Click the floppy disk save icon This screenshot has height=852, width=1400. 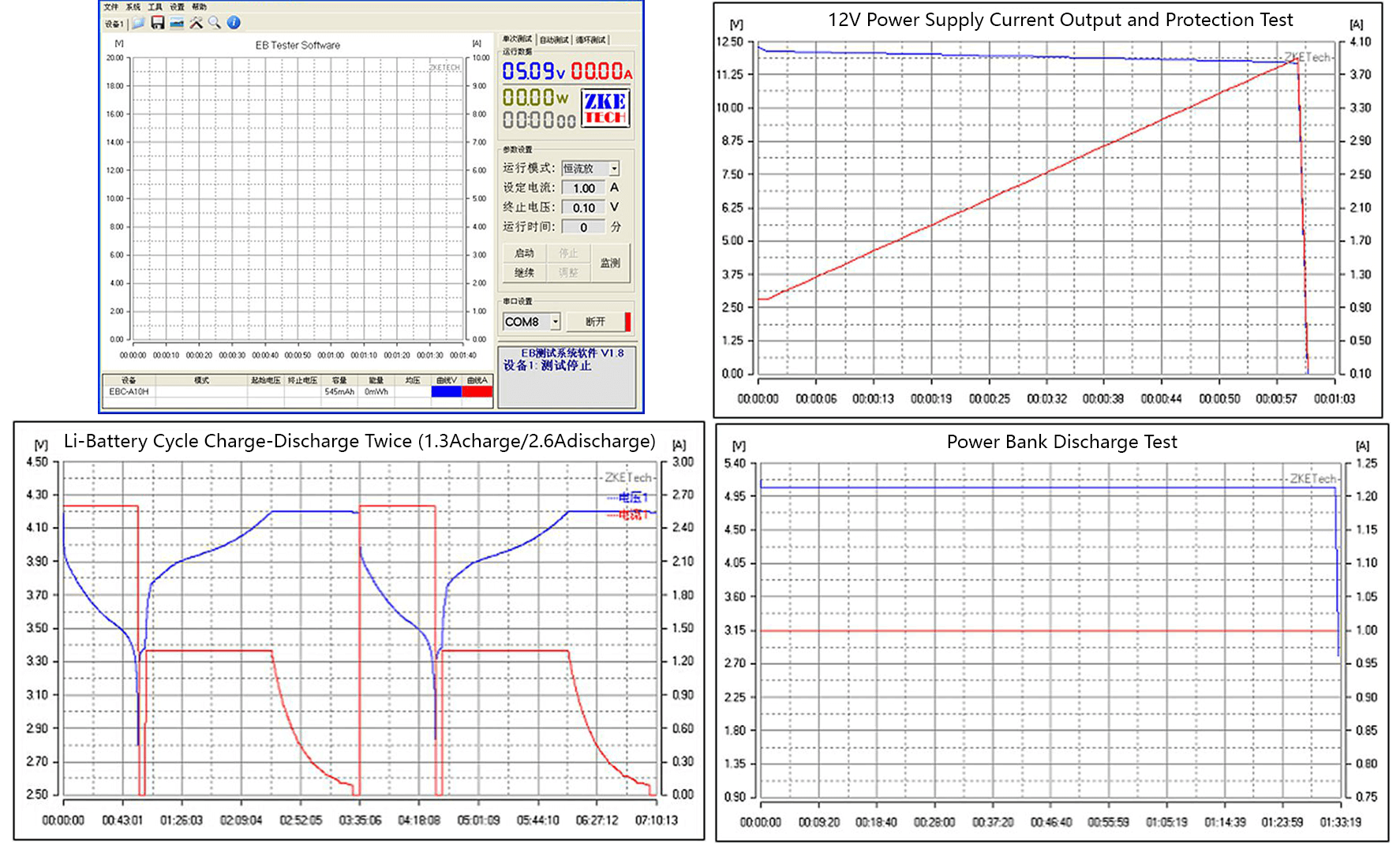(158, 23)
